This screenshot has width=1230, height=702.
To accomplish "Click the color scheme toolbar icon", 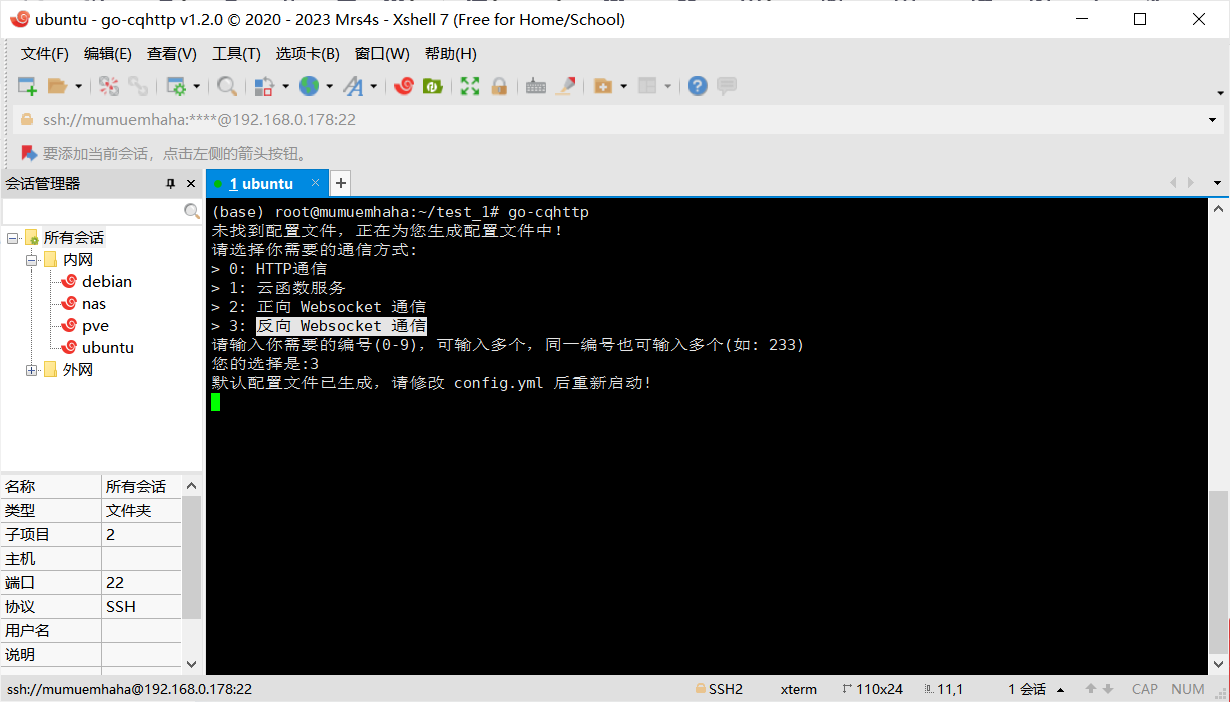I will [x=264, y=86].
